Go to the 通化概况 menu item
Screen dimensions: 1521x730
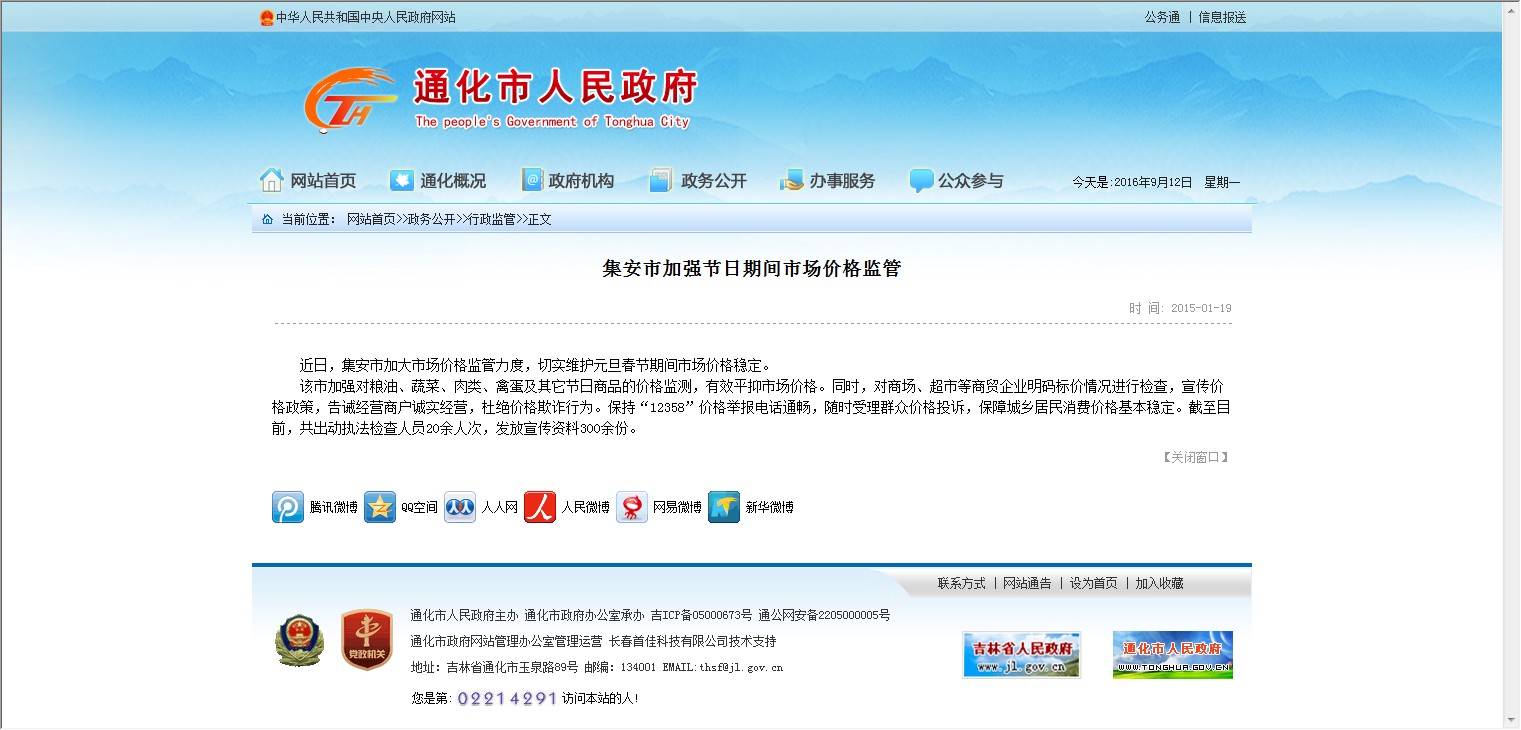(x=438, y=181)
